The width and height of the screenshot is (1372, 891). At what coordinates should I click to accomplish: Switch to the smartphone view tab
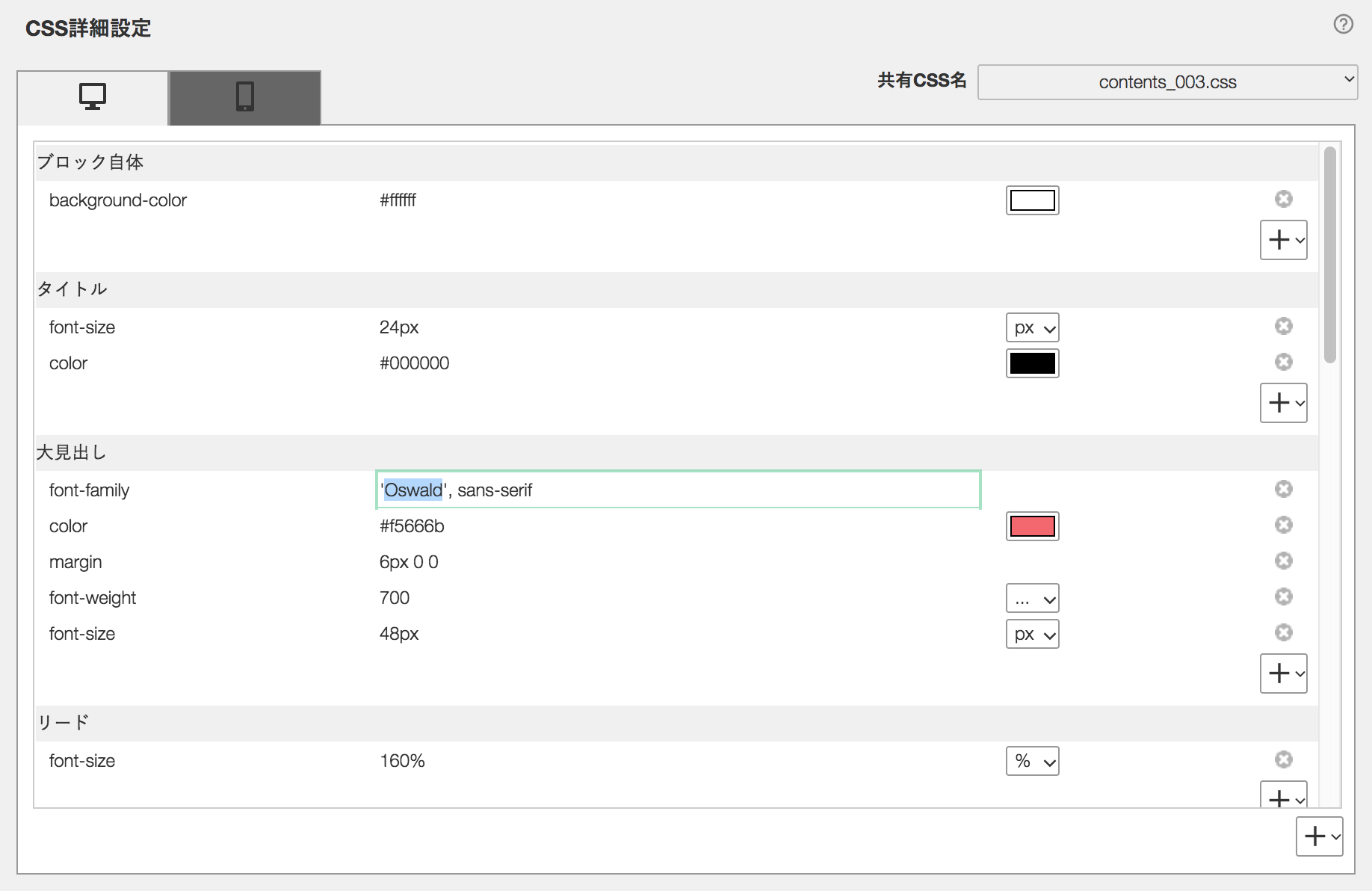coord(245,97)
